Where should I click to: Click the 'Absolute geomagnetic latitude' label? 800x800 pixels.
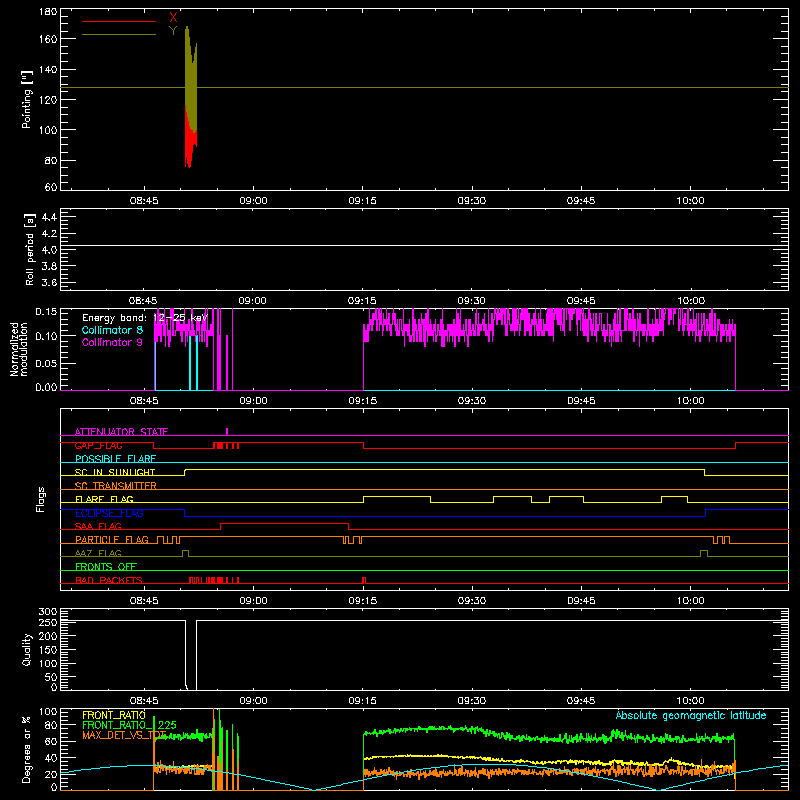[x=691, y=715]
